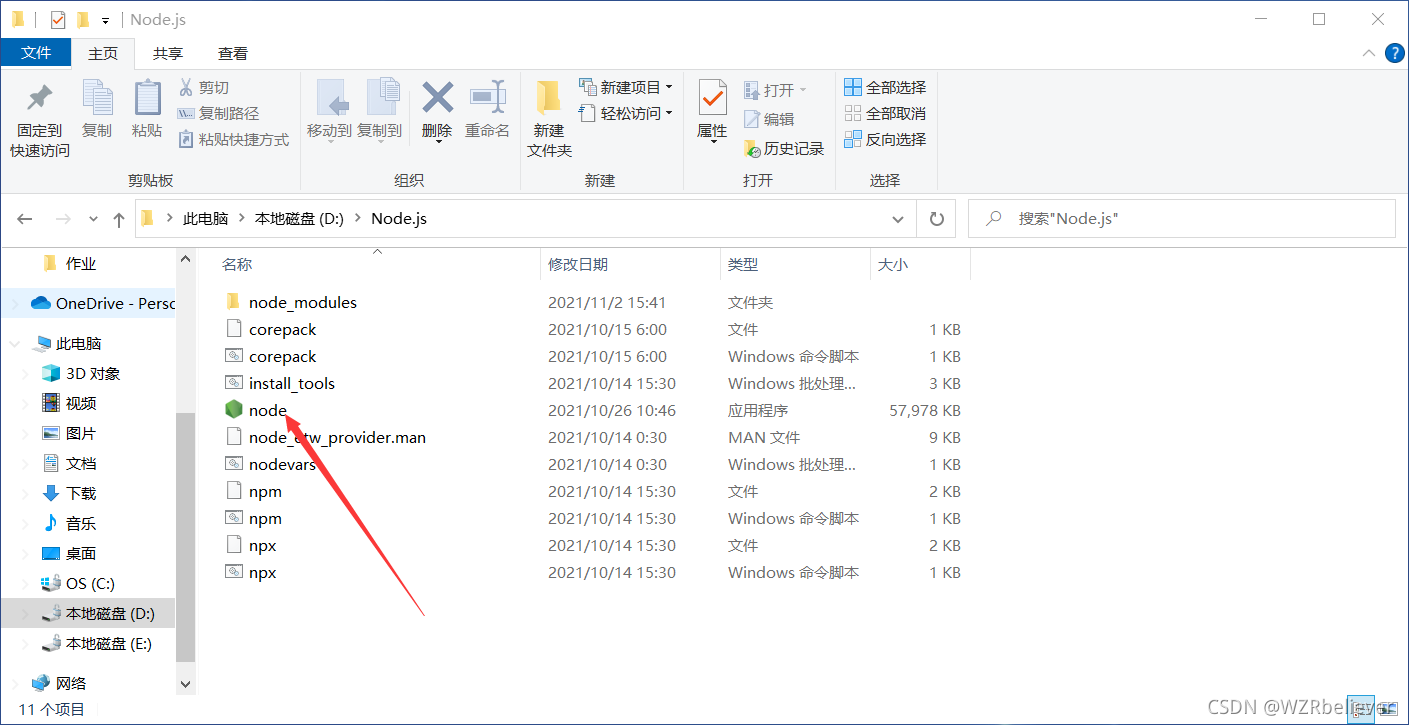Select Pictures in navigation pane
This screenshot has width=1409, height=725.
(x=69, y=434)
